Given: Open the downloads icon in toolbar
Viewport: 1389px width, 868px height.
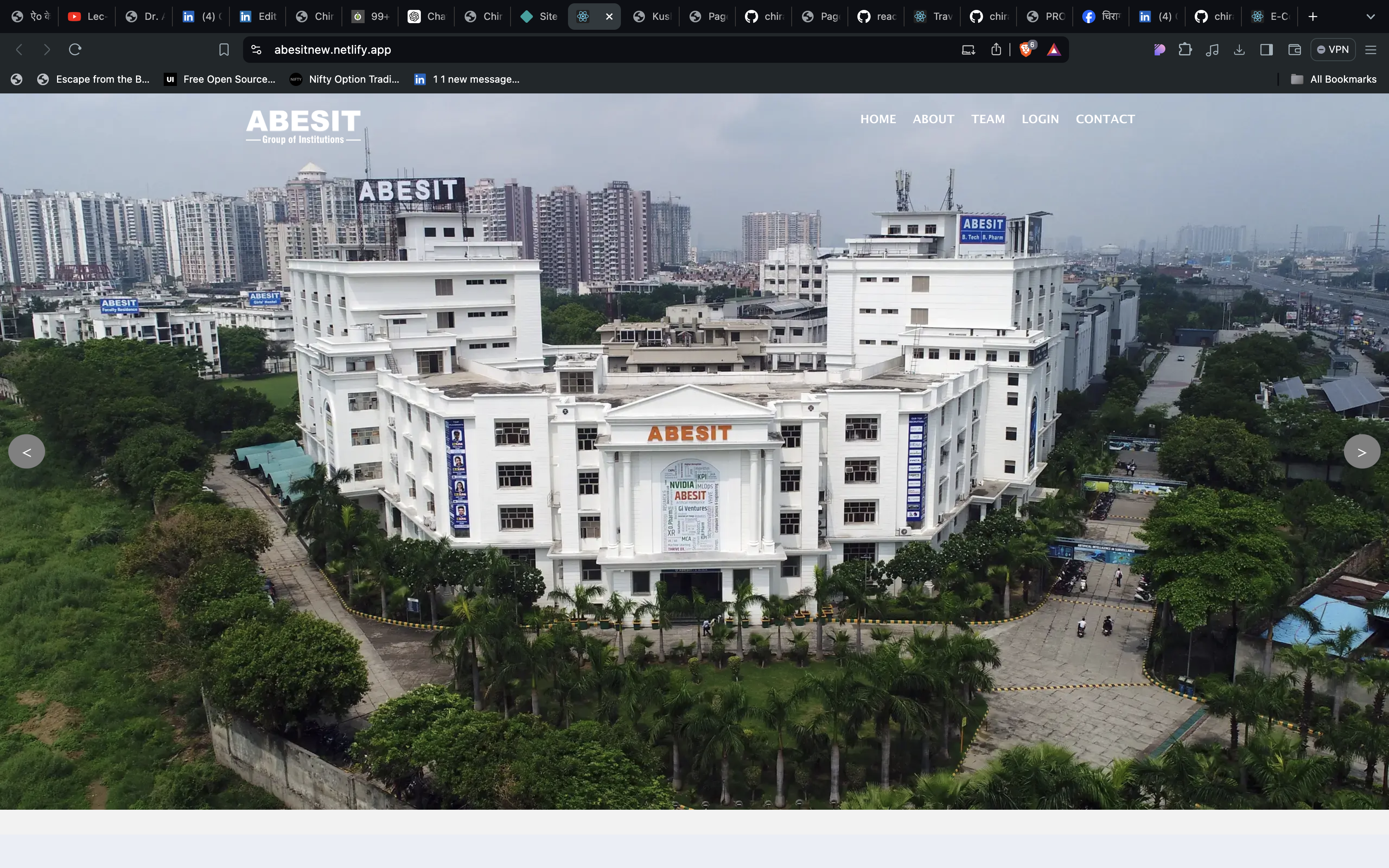Looking at the screenshot, I should [x=1239, y=50].
